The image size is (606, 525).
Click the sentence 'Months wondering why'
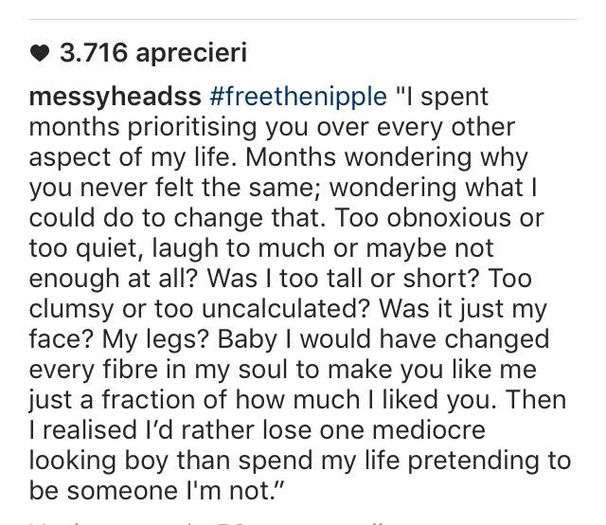coord(387,157)
